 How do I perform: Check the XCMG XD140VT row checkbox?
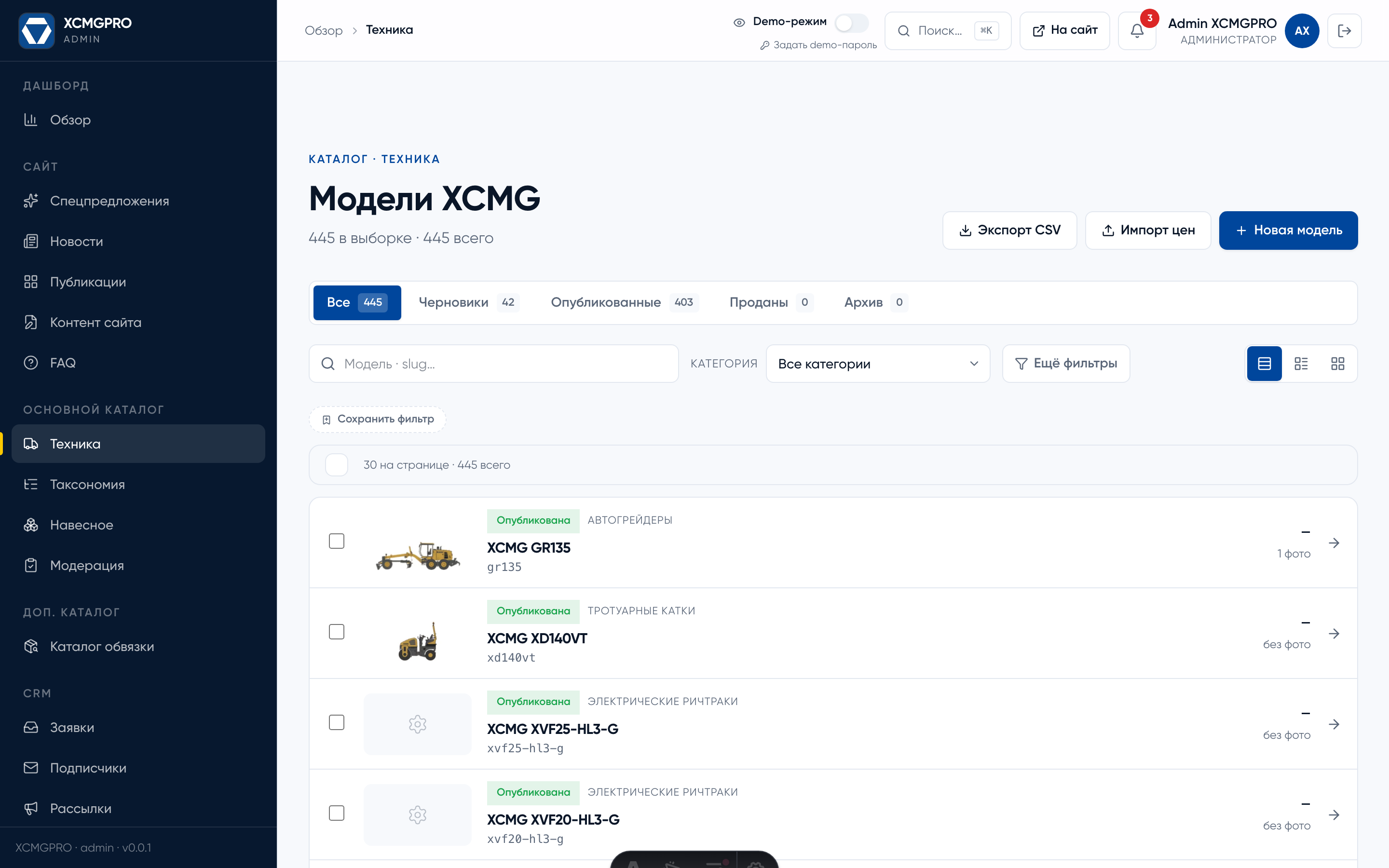(336, 632)
